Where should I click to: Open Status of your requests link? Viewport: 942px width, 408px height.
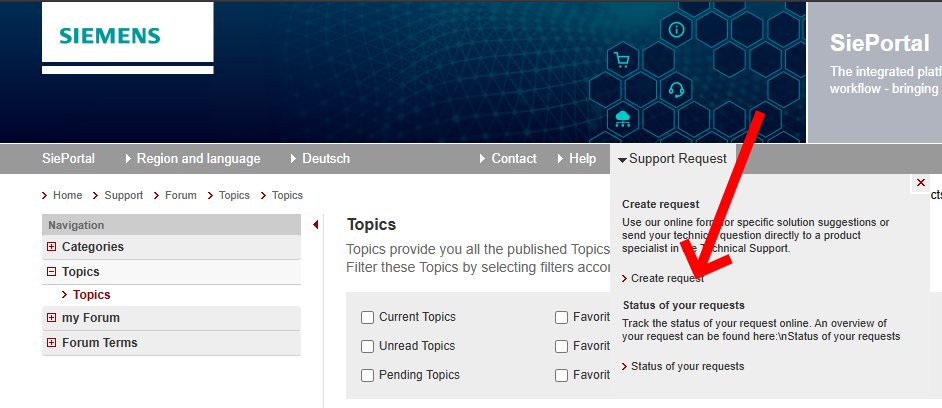(687, 367)
